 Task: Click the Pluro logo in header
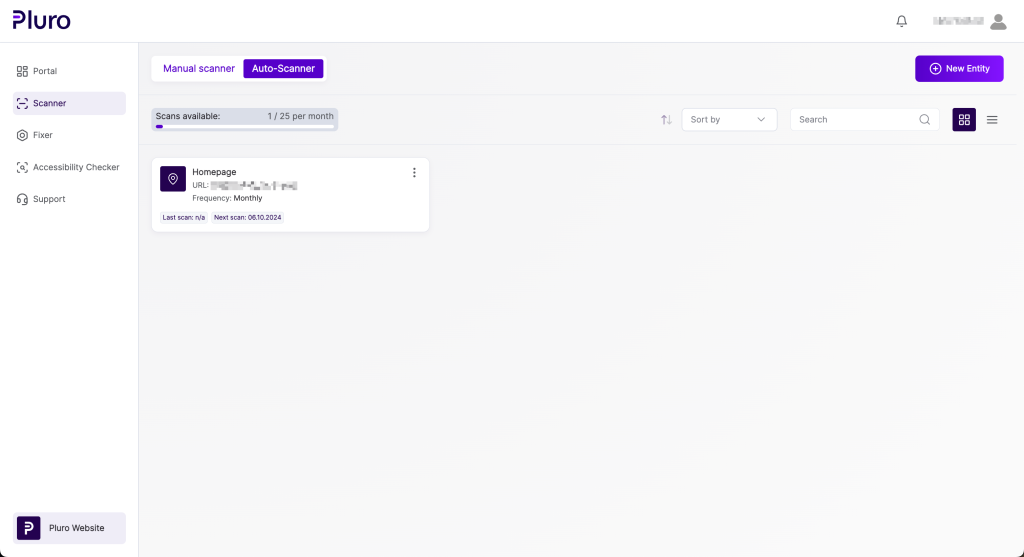coord(41,20)
